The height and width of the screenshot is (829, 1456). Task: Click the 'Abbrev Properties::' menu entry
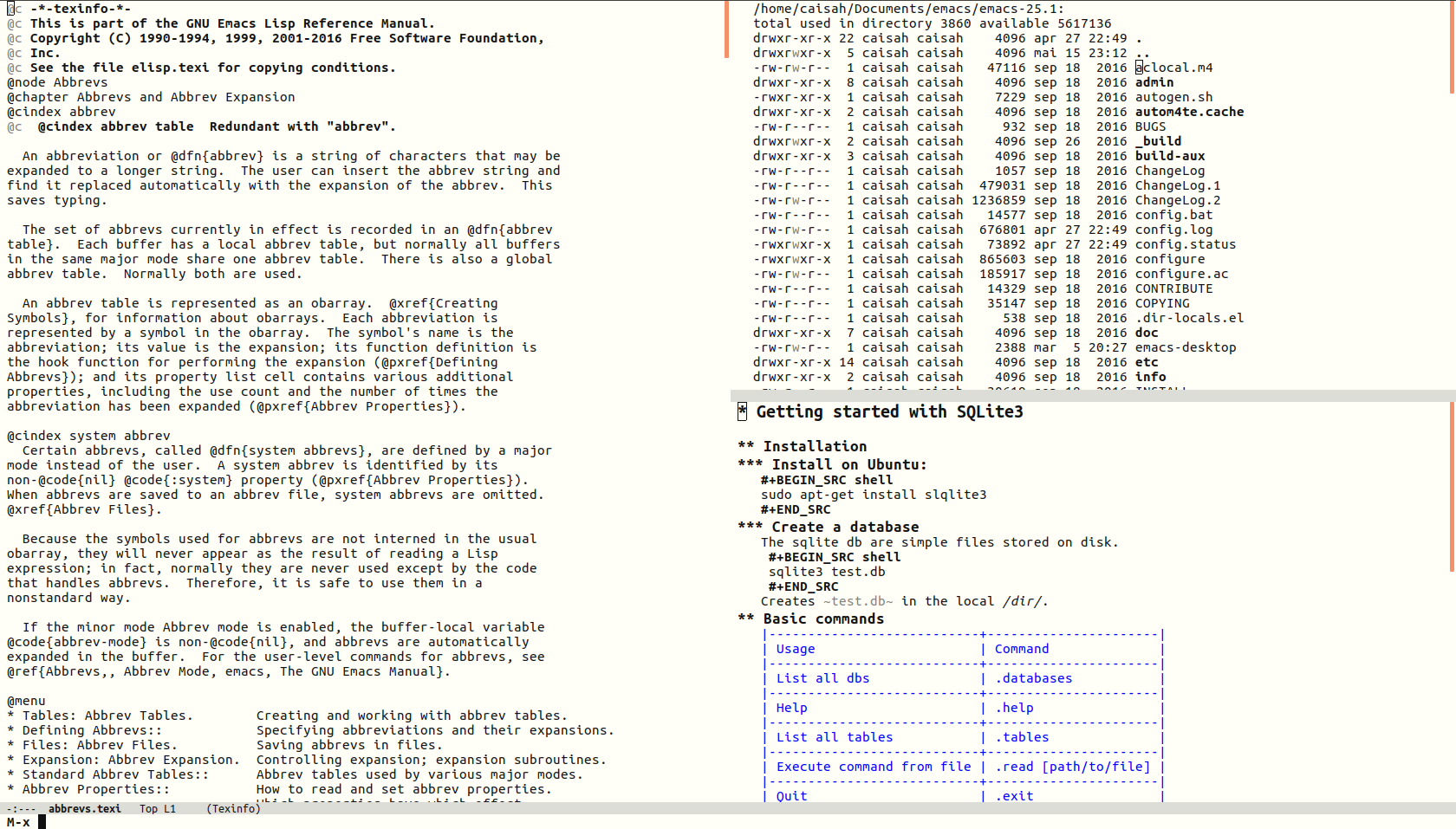click(x=88, y=789)
